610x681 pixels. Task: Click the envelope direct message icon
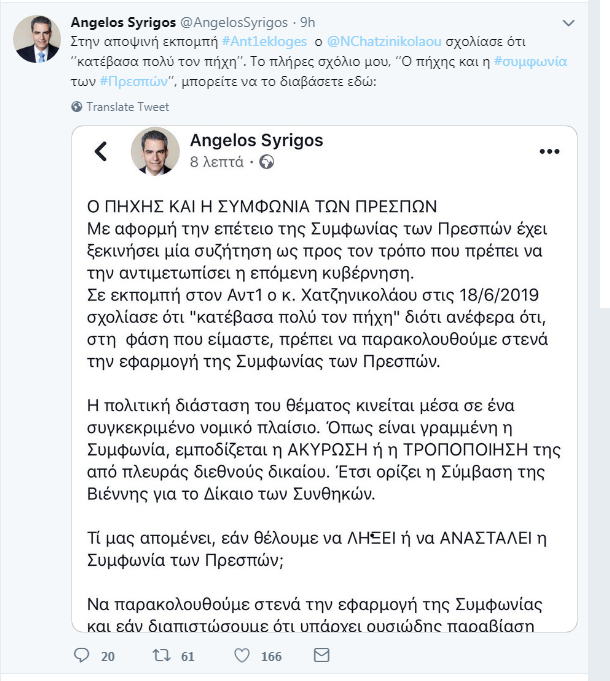click(x=321, y=655)
